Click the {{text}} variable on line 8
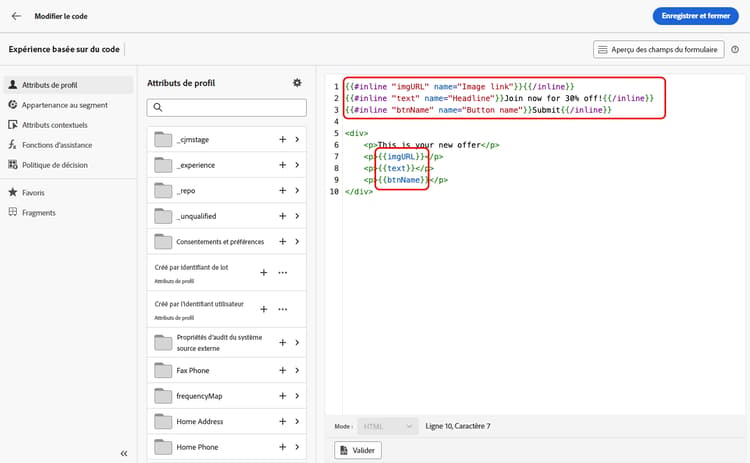Viewport: 750px width, 463px height. [397, 168]
